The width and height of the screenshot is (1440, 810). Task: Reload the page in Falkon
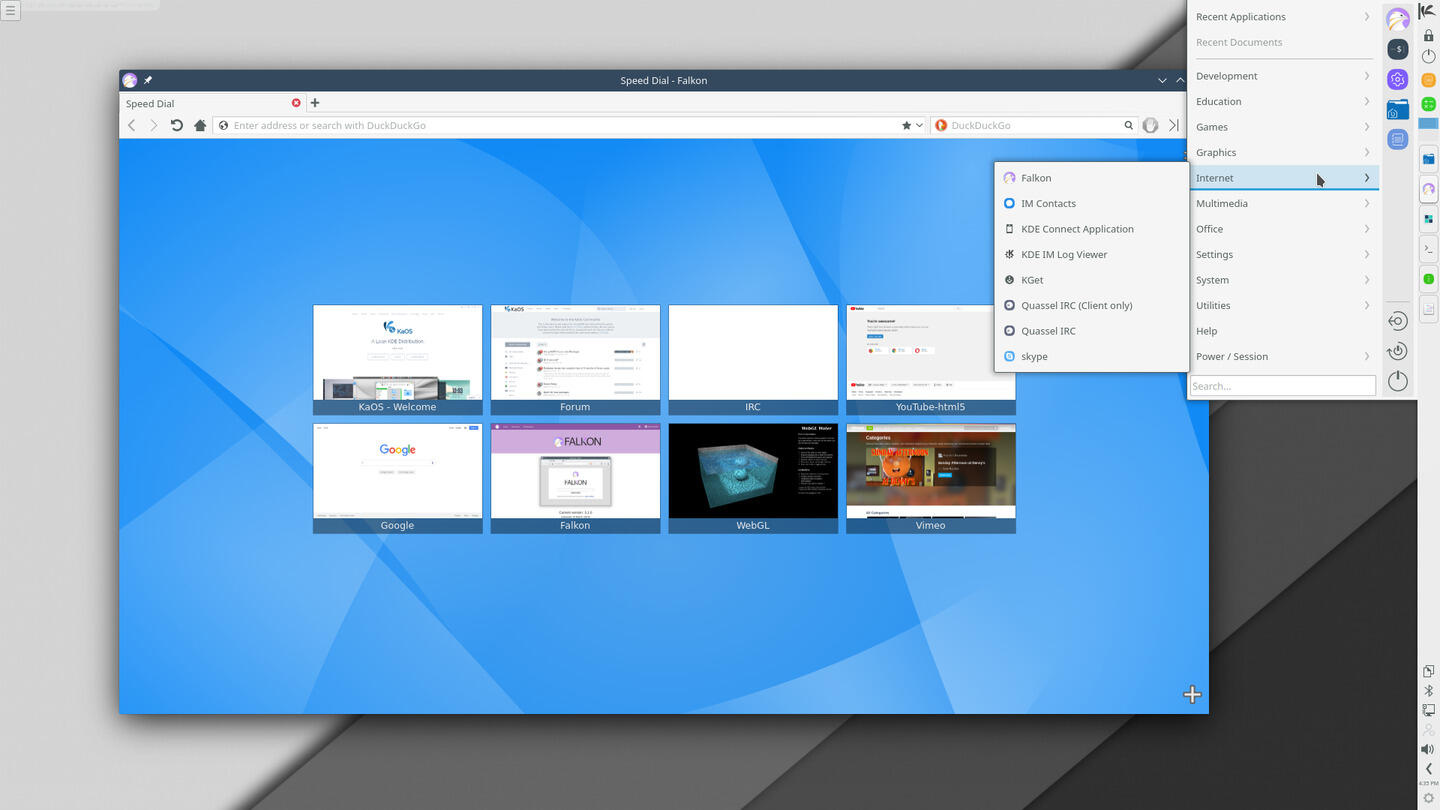[x=177, y=125]
